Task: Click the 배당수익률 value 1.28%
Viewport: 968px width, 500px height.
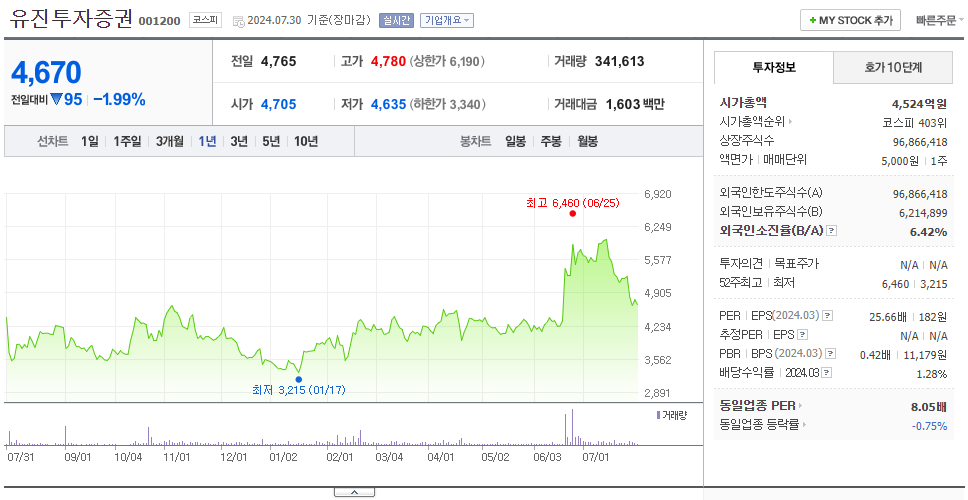Action: click(932, 374)
